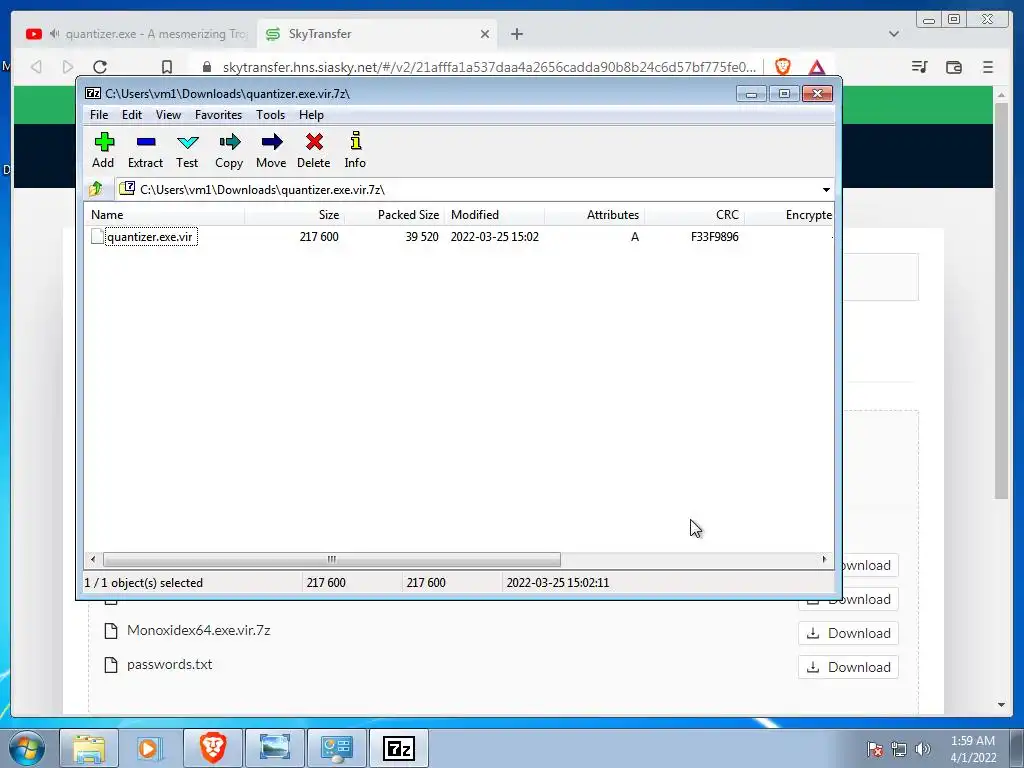Click the taskbar network tray icon
This screenshot has height=768, width=1024.
coord(899,749)
